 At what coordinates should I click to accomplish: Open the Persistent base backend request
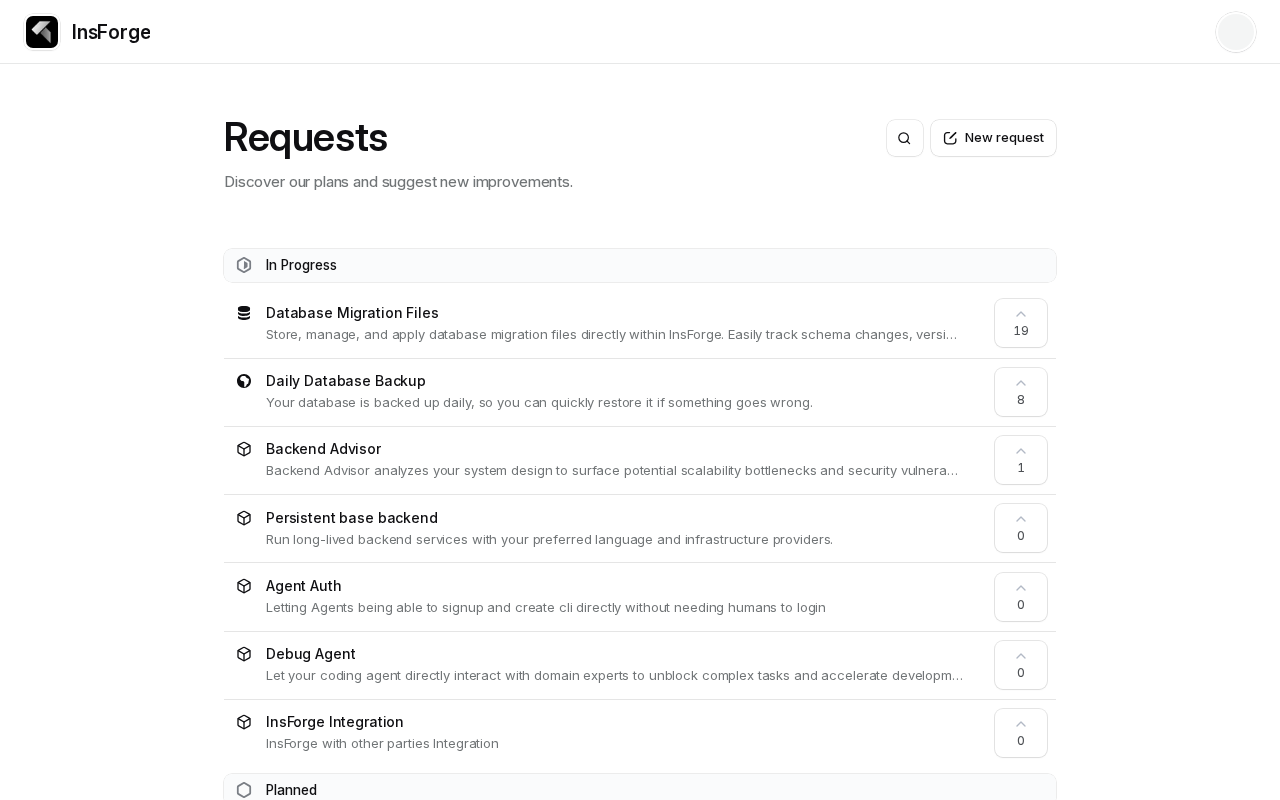click(x=352, y=518)
